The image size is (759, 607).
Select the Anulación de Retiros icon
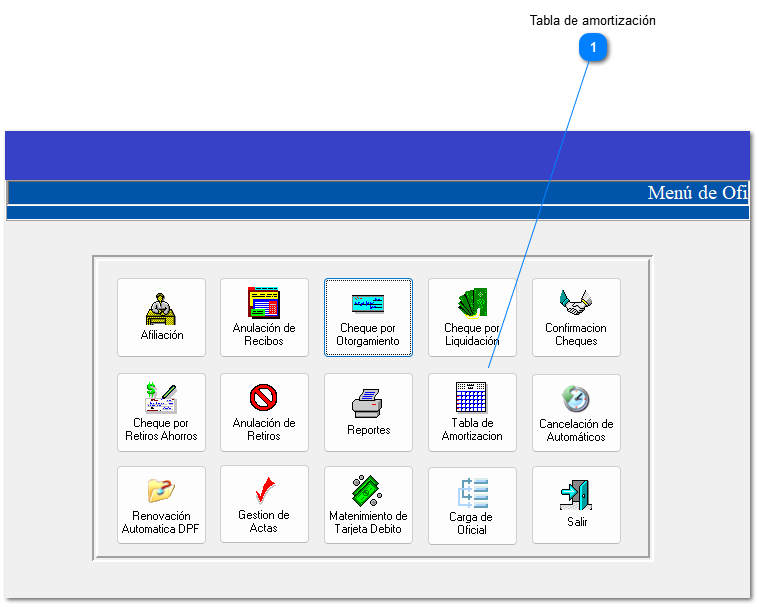pyautogui.click(x=264, y=412)
